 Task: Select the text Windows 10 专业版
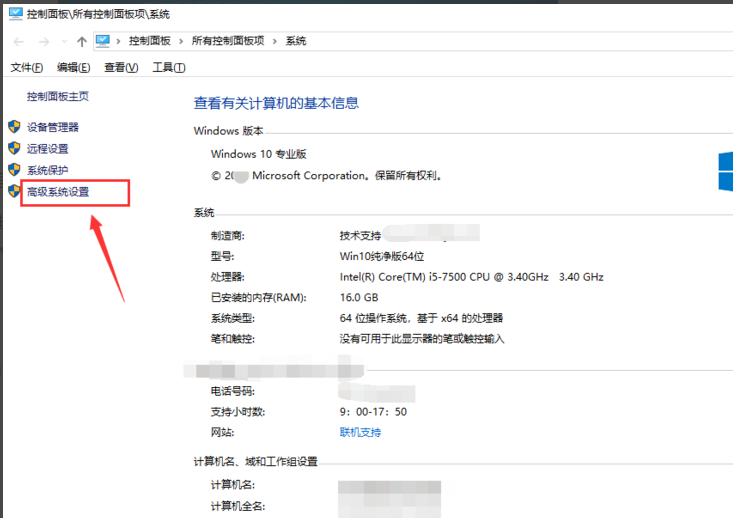click(259, 154)
